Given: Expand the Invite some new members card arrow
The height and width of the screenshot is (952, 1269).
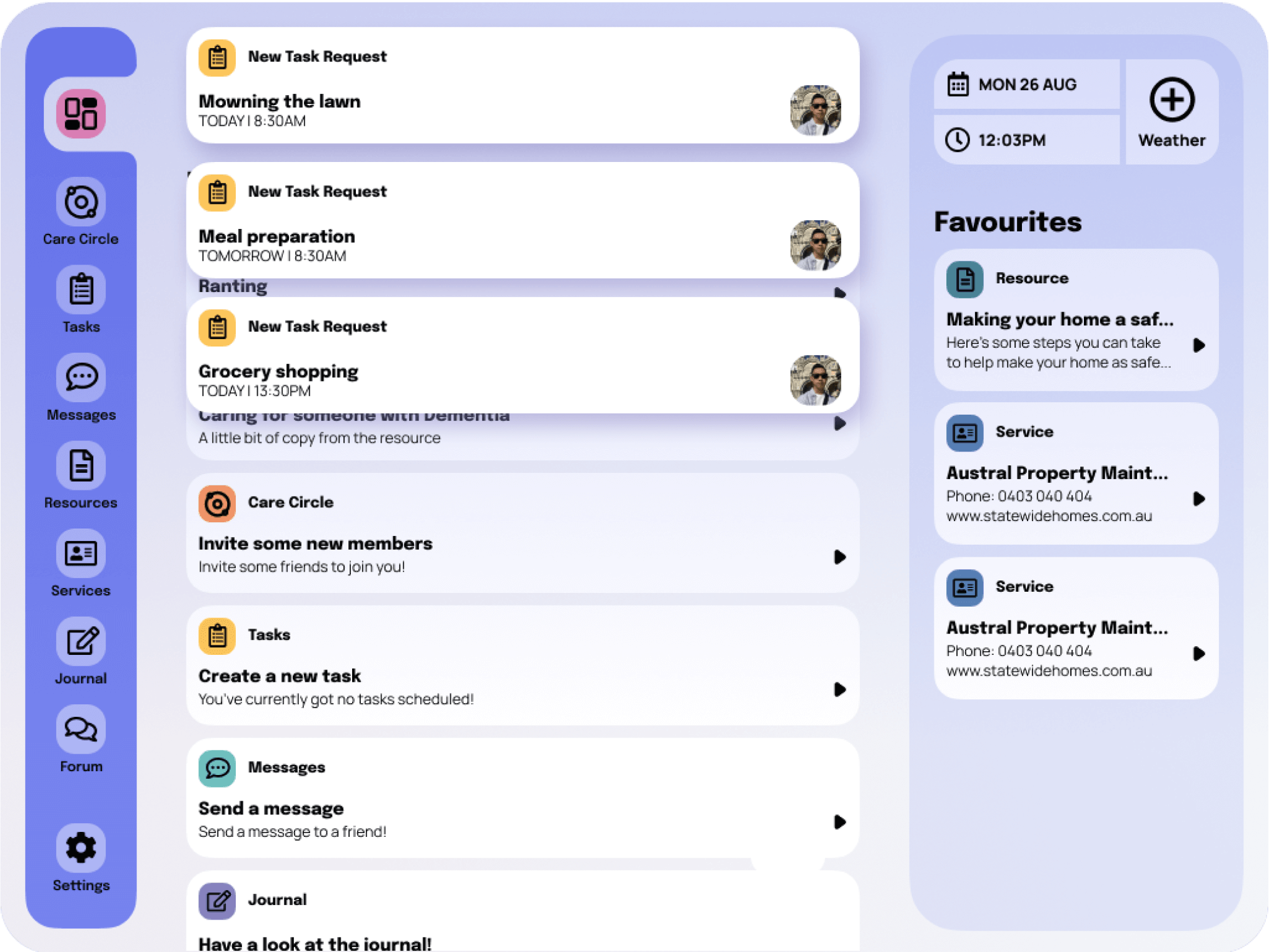Looking at the screenshot, I should tap(839, 557).
